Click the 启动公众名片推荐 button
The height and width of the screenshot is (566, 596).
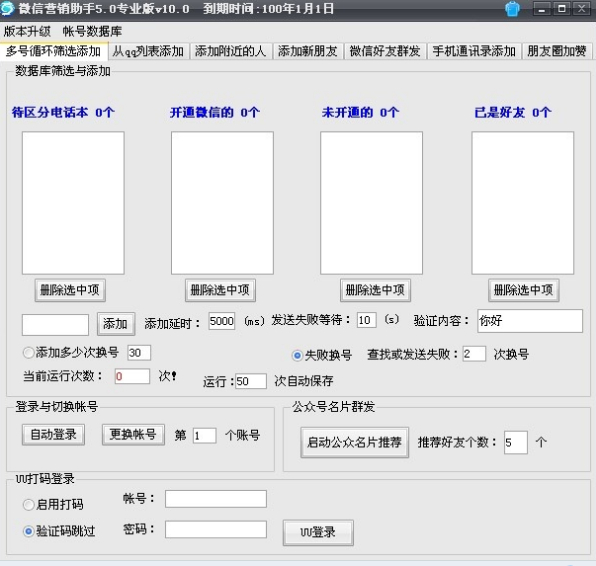pos(354,442)
